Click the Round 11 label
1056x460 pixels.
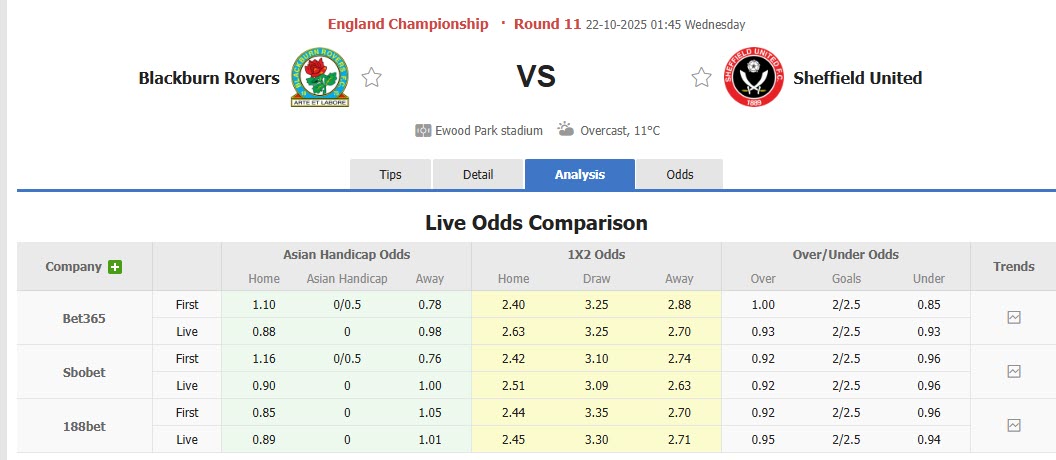547,24
